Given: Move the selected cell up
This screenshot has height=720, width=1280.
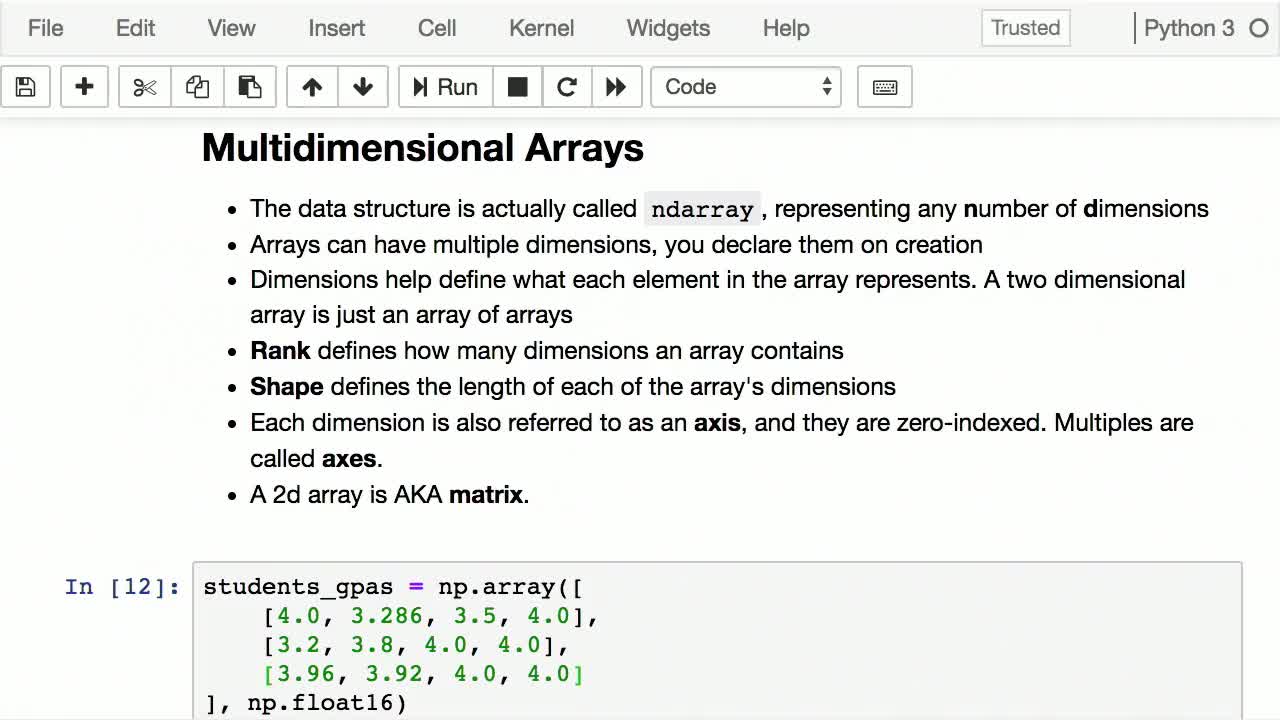Looking at the screenshot, I should 311,87.
